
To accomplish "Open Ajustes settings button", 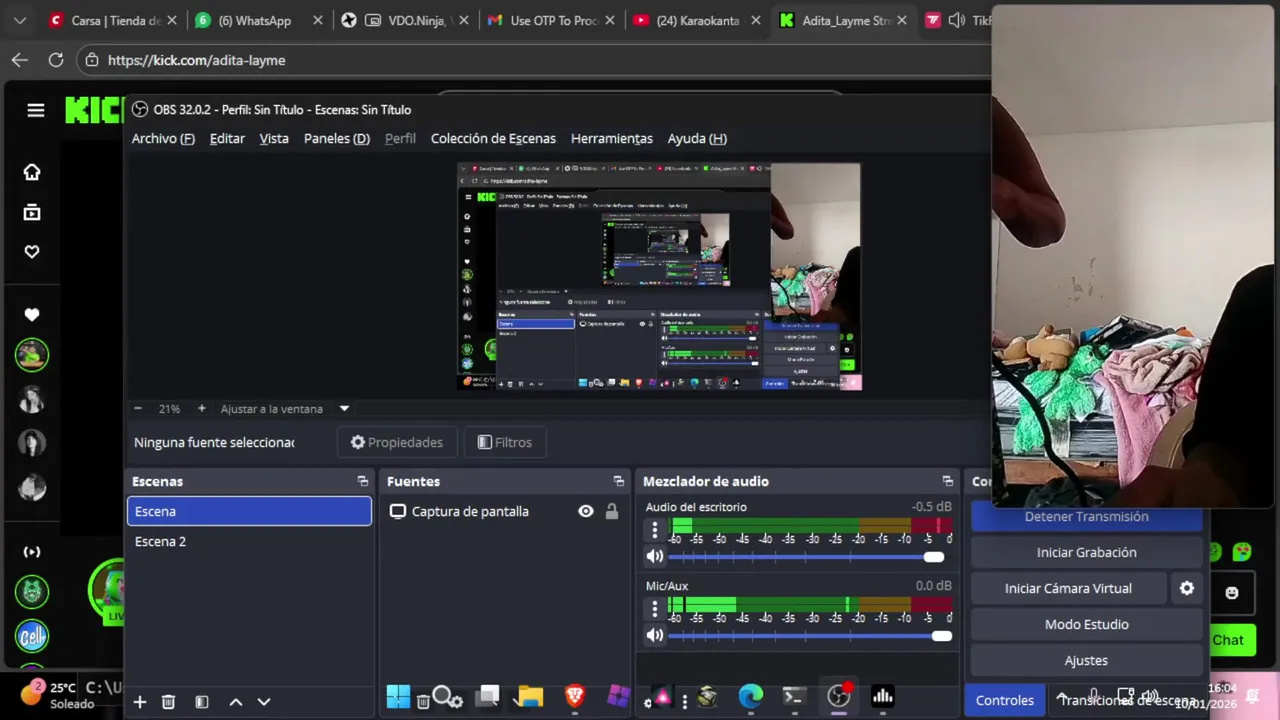I will pos(1086,660).
